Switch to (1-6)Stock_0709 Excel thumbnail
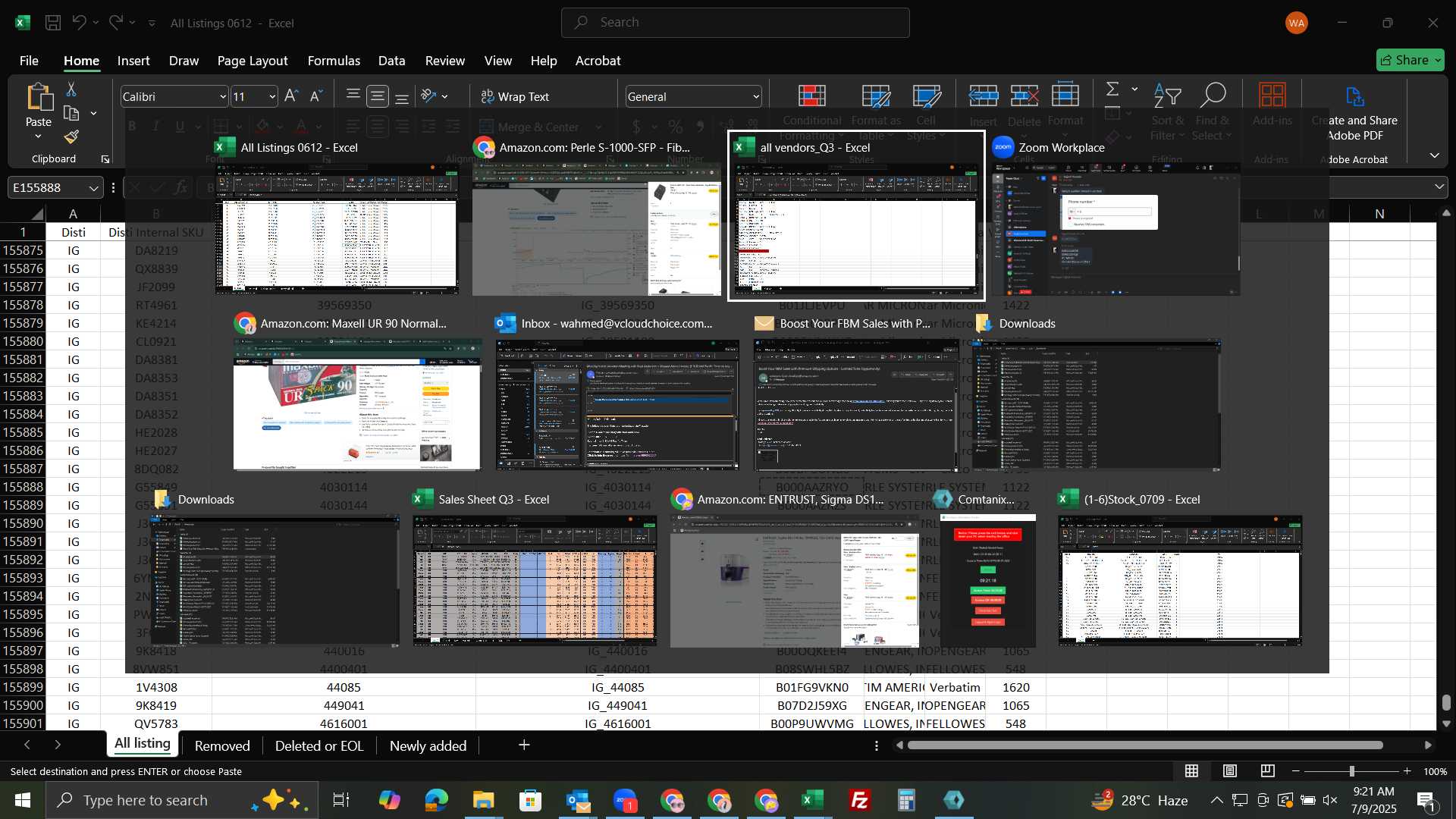The height and width of the screenshot is (819, 1456). (x=1180, y=569)
